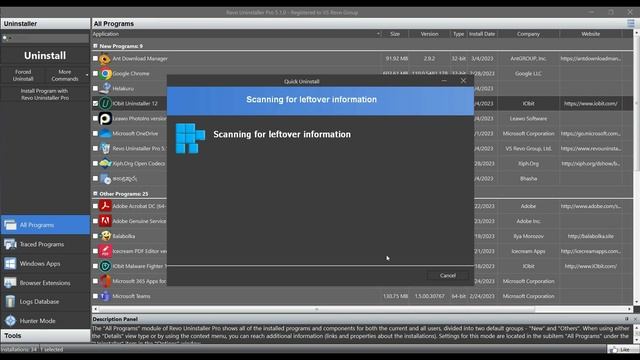Click the Google Chrome icon in list
The height and width of the screenshot is (360, 640).
pyautogui.click(x=105, y=73)
